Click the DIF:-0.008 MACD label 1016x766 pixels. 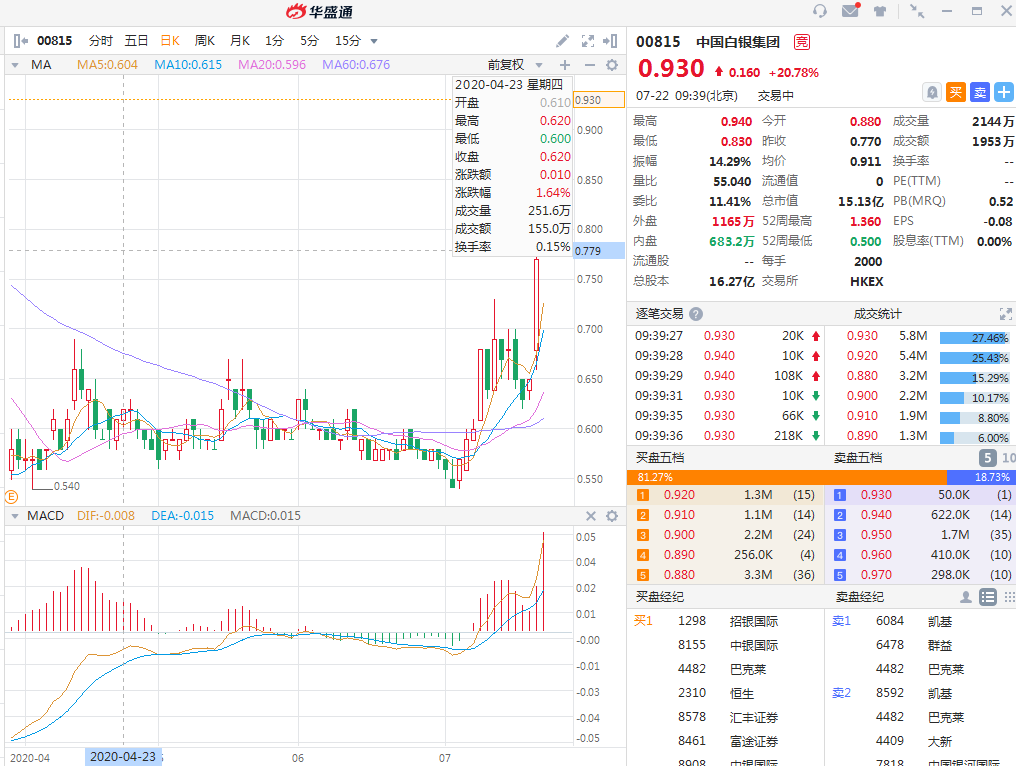[x=106, y=516]
